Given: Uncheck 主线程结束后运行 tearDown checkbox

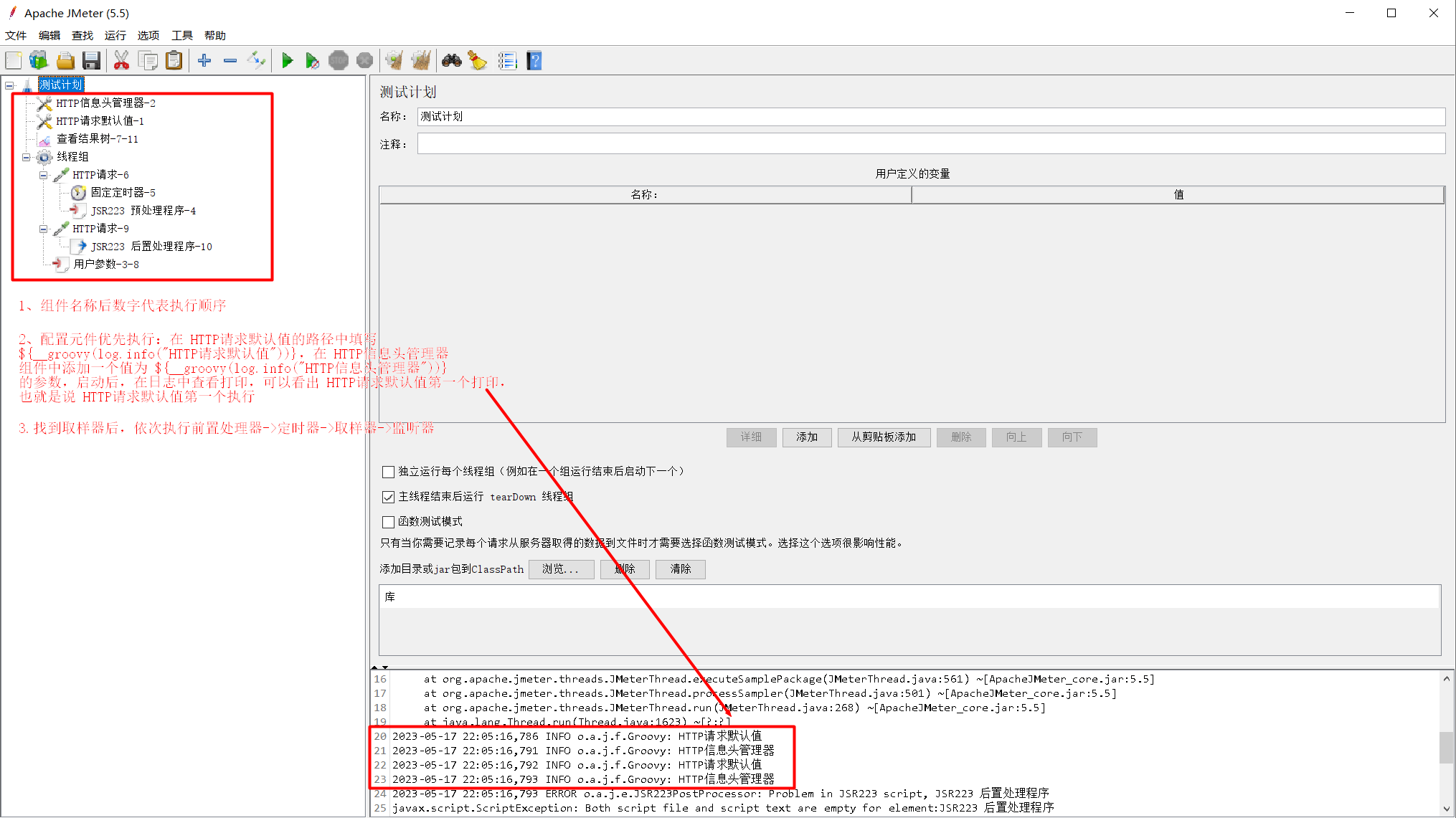Looking at the screenshot, I should (x=388, y=497).
